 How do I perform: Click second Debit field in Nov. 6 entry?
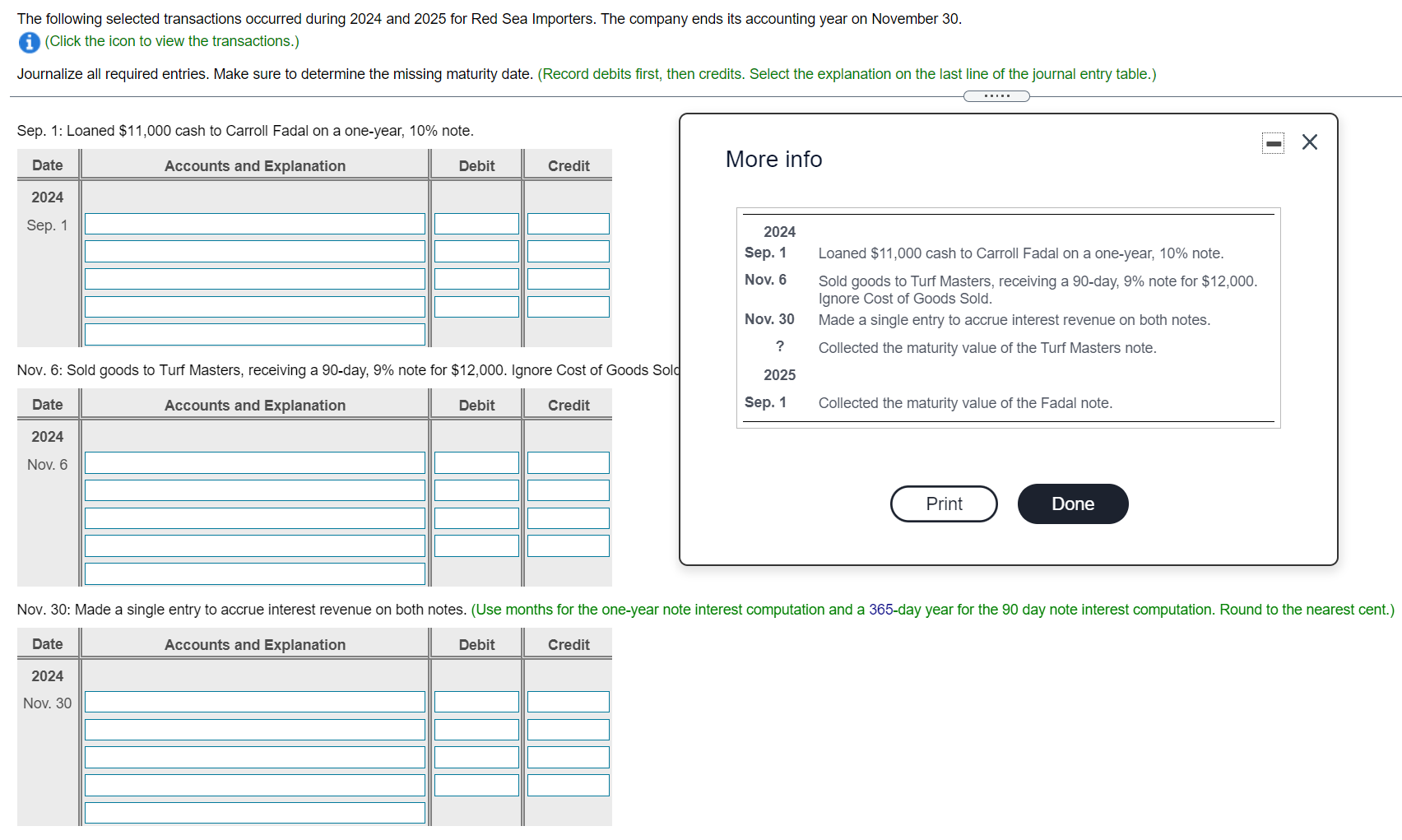pyautogui.click(x=476, y=490)
